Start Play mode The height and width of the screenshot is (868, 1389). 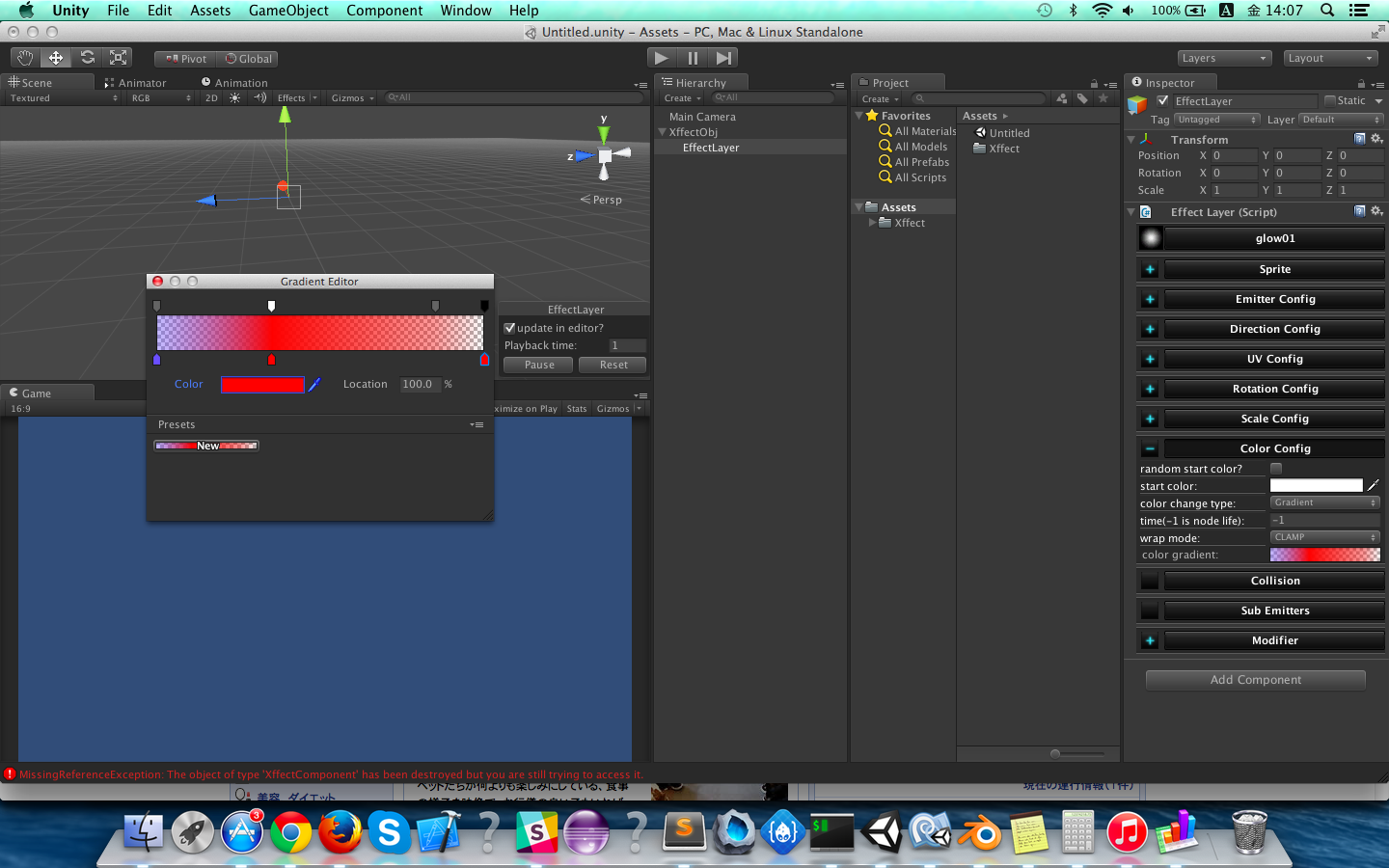pyautogui.click(x=661, y=58)
